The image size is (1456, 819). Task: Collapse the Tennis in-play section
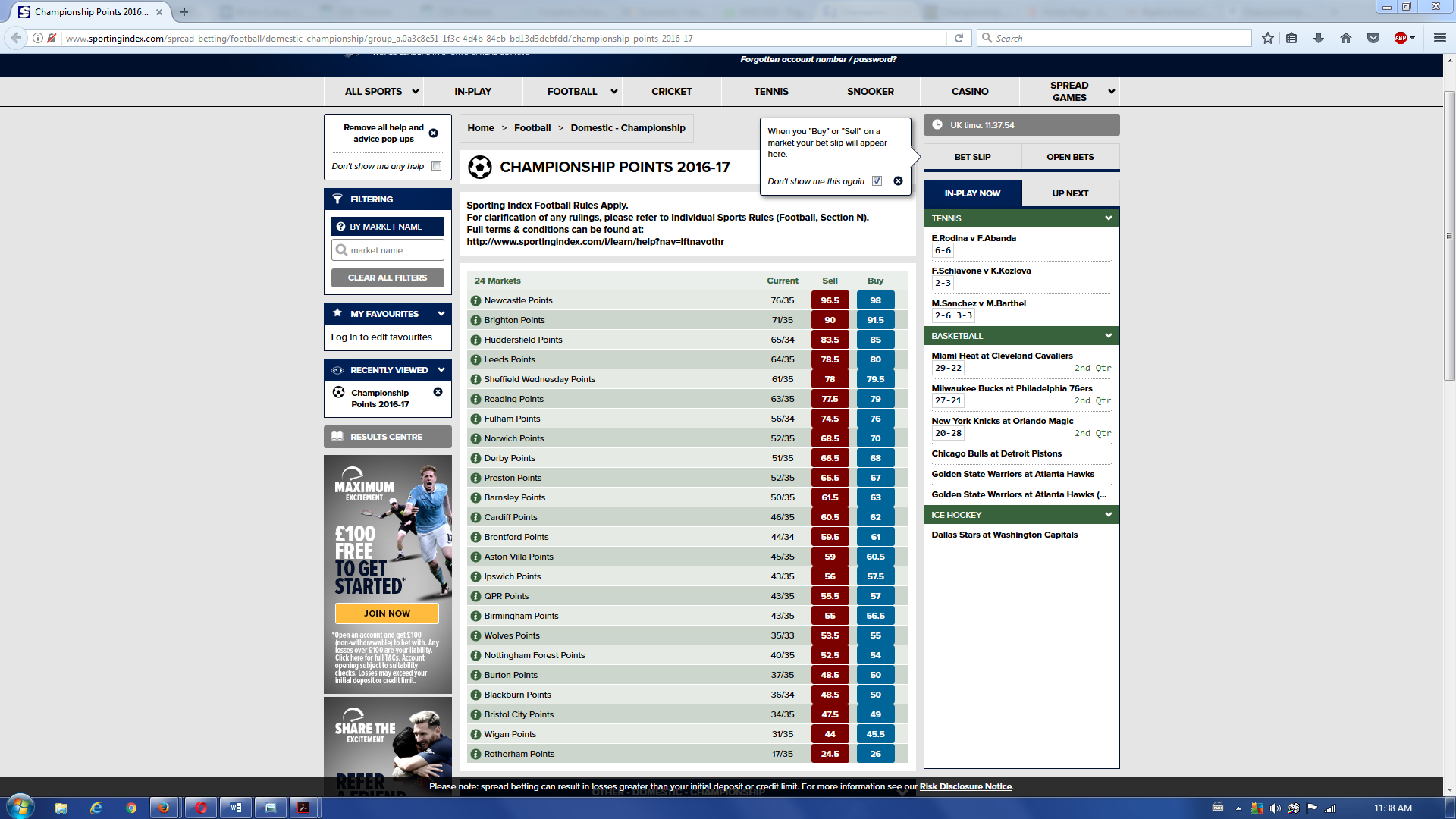coord(1108,218)
